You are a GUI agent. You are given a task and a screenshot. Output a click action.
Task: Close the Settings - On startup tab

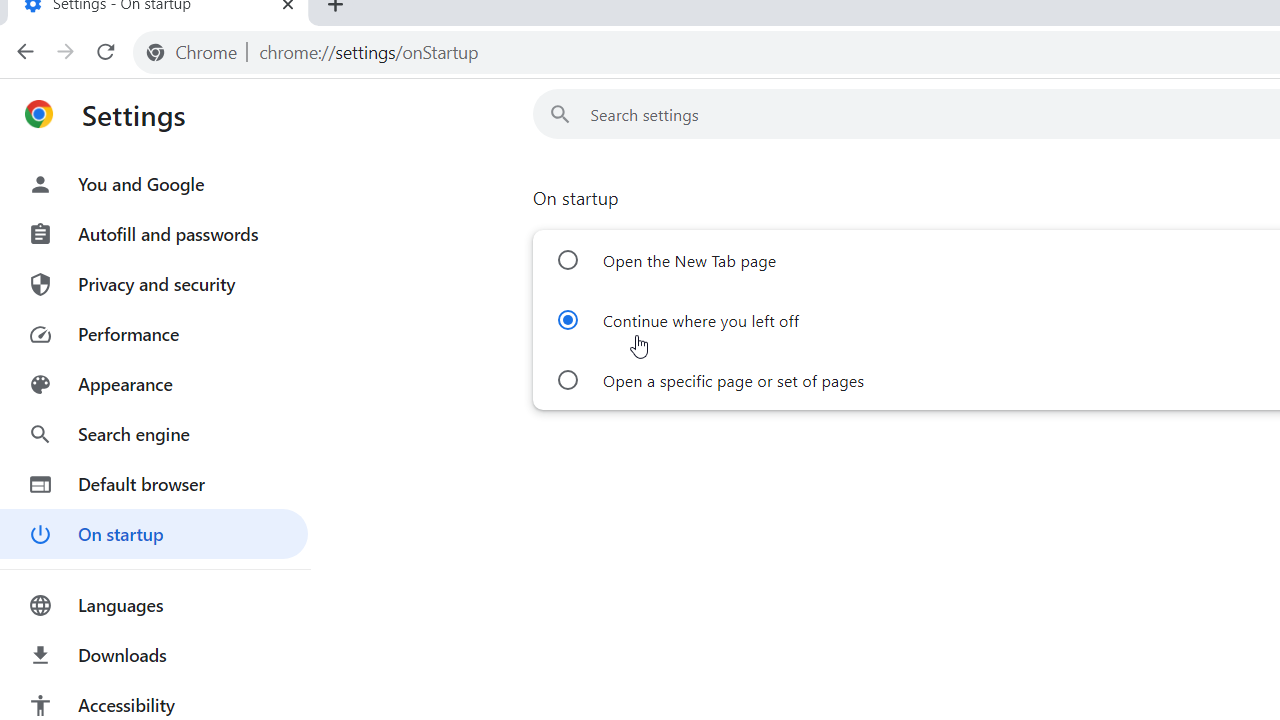point(288,6)
